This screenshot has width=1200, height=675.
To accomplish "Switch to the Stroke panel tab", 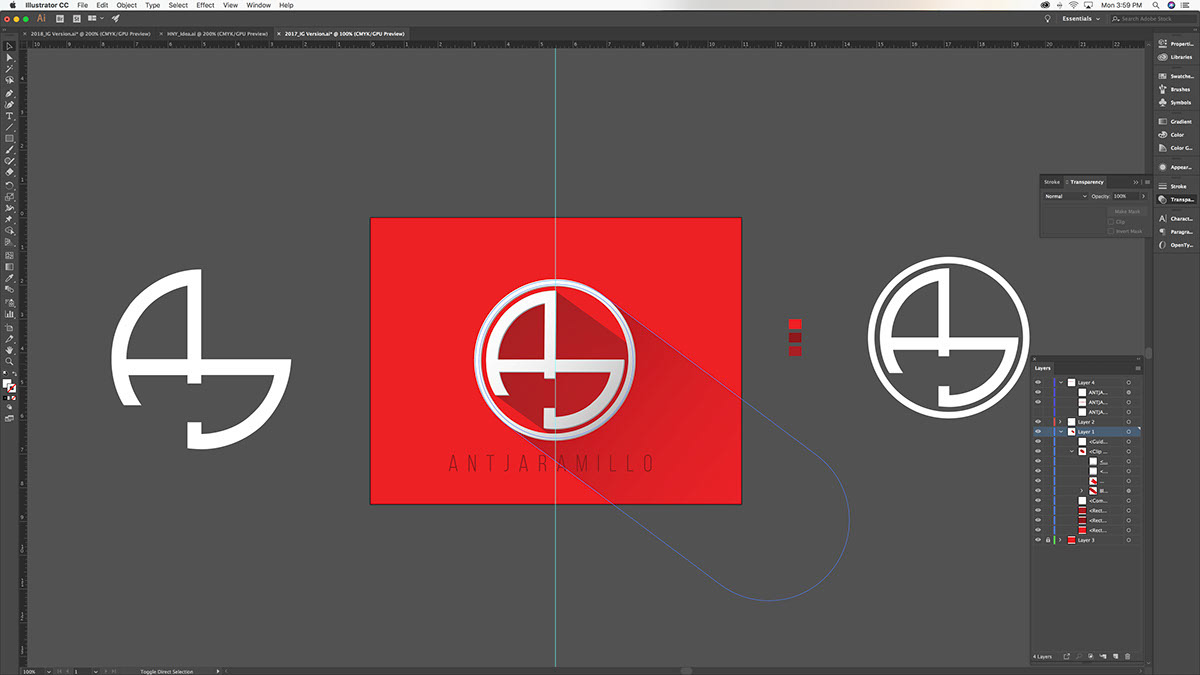I will tap(1052, 182).
